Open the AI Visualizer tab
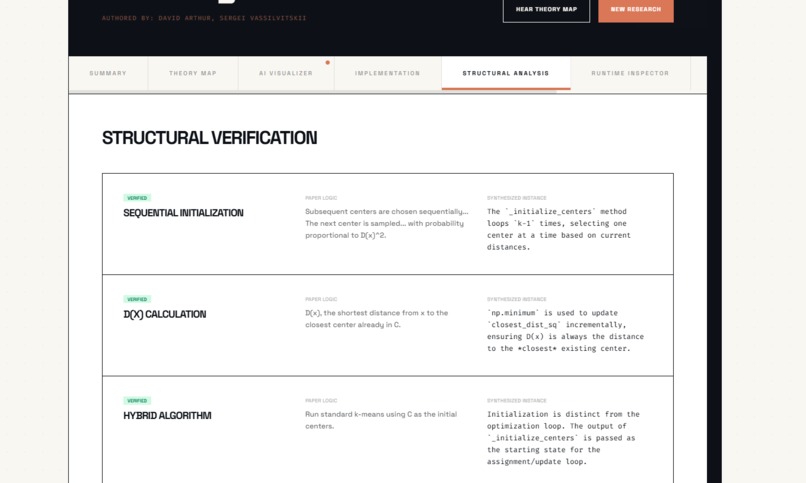 click(286, 73)
